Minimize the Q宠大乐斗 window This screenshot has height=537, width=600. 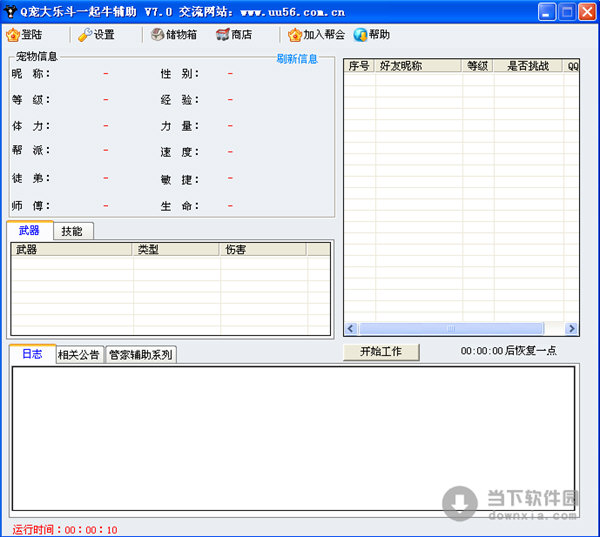coord(547,12)
